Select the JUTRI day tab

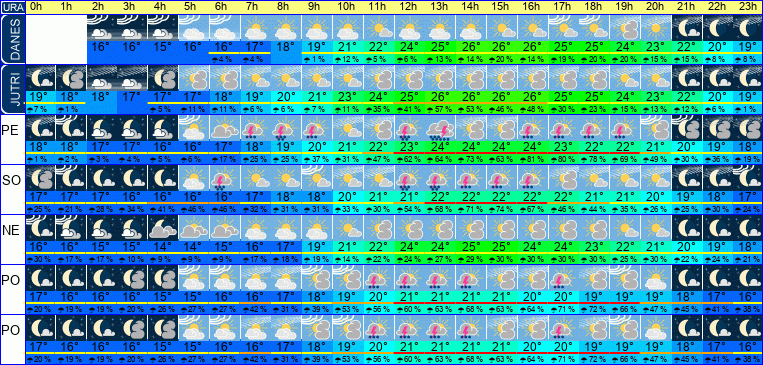point(13,89)
